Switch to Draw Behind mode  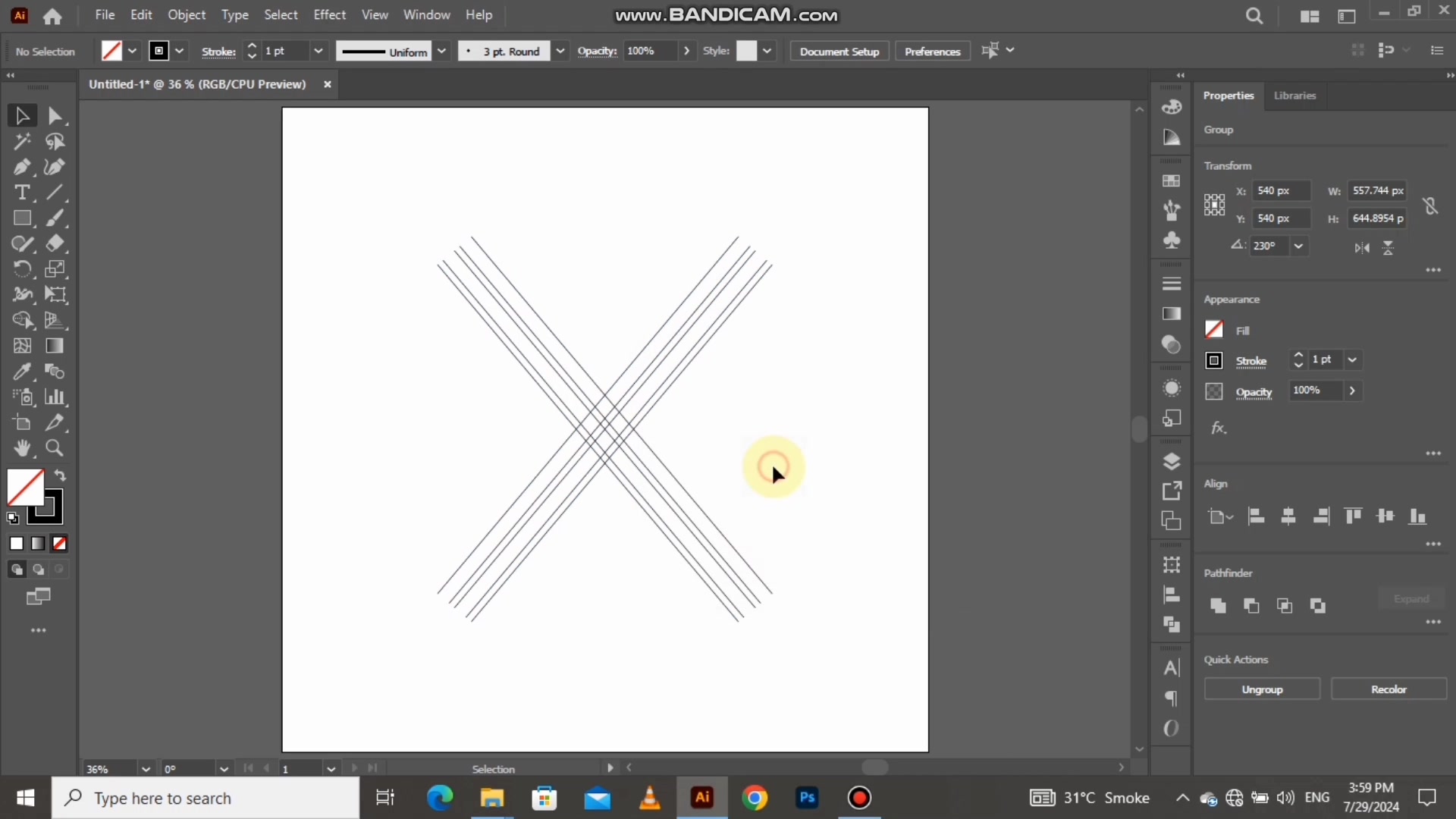click(x=38, y=570)
